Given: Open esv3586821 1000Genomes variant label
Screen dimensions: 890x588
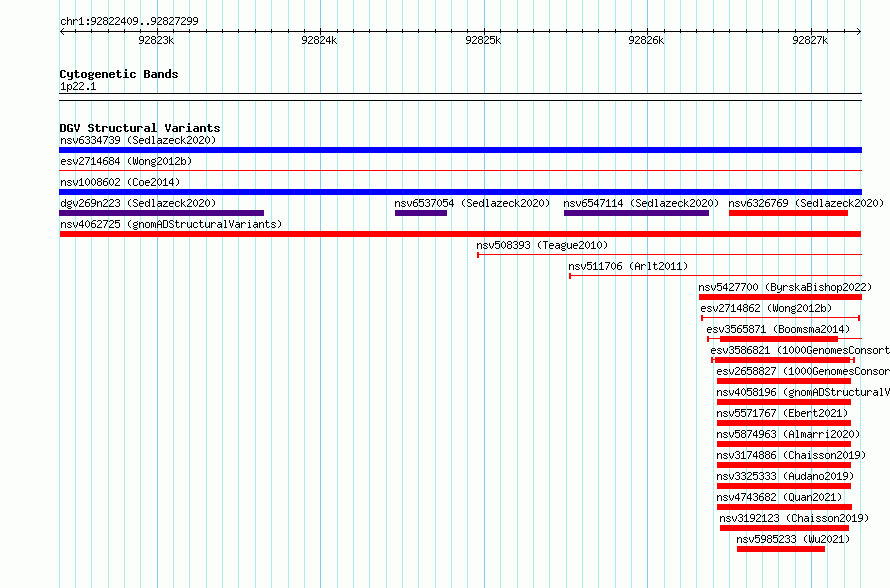Looking at the screenshot, I should coord(800,350).
